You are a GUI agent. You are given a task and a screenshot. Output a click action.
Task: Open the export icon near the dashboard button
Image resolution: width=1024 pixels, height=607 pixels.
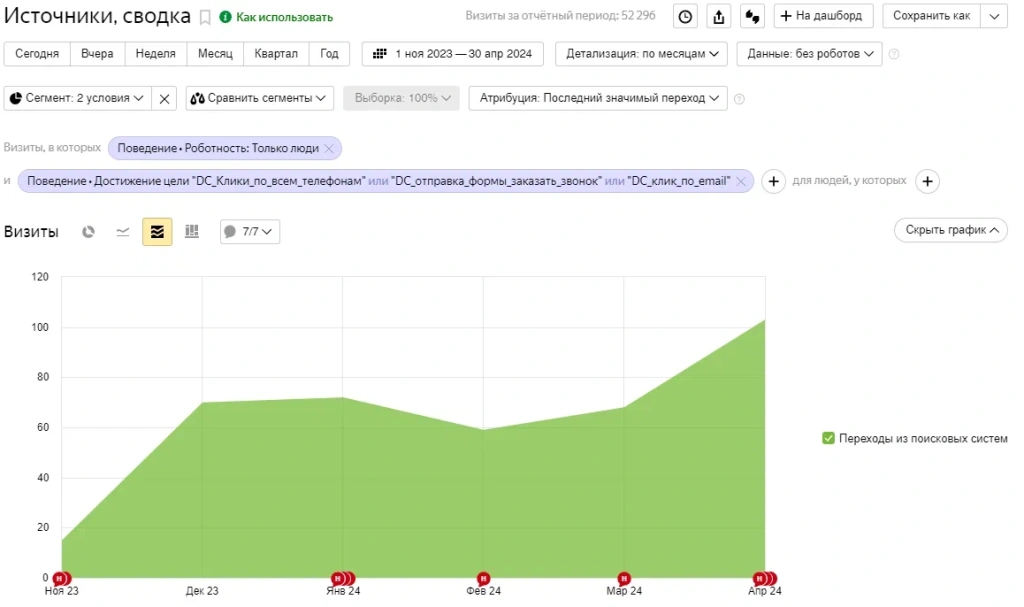718,16
